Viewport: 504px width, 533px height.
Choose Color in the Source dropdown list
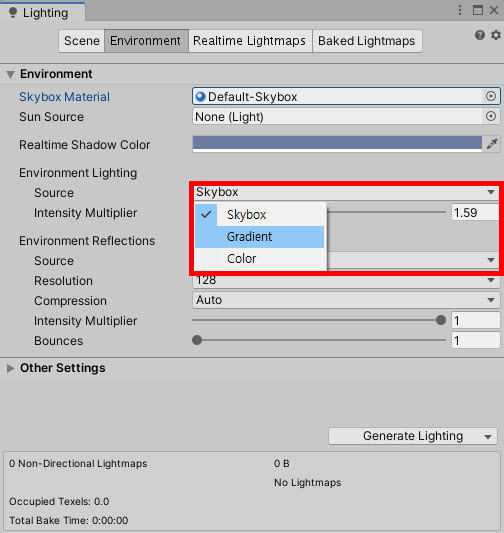tap(260, 259)
